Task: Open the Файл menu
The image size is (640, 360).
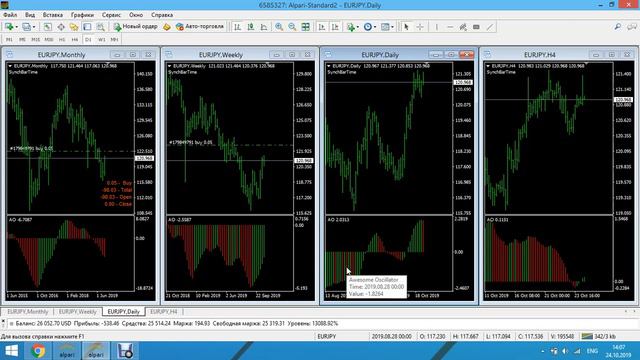Action: tap(10, 15)
